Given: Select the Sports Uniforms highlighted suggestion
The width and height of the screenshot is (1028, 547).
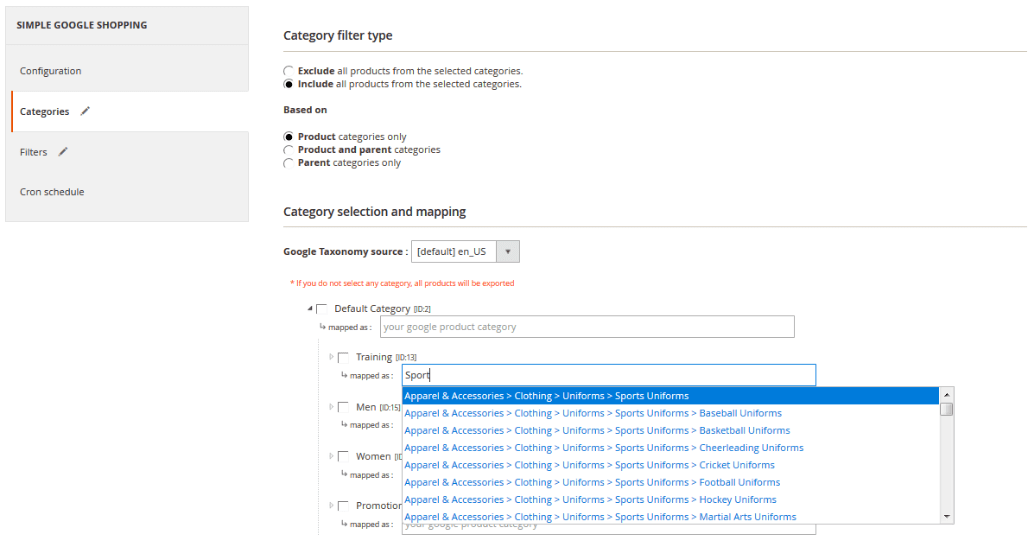Looking at the screenshot, I should 671,395.
